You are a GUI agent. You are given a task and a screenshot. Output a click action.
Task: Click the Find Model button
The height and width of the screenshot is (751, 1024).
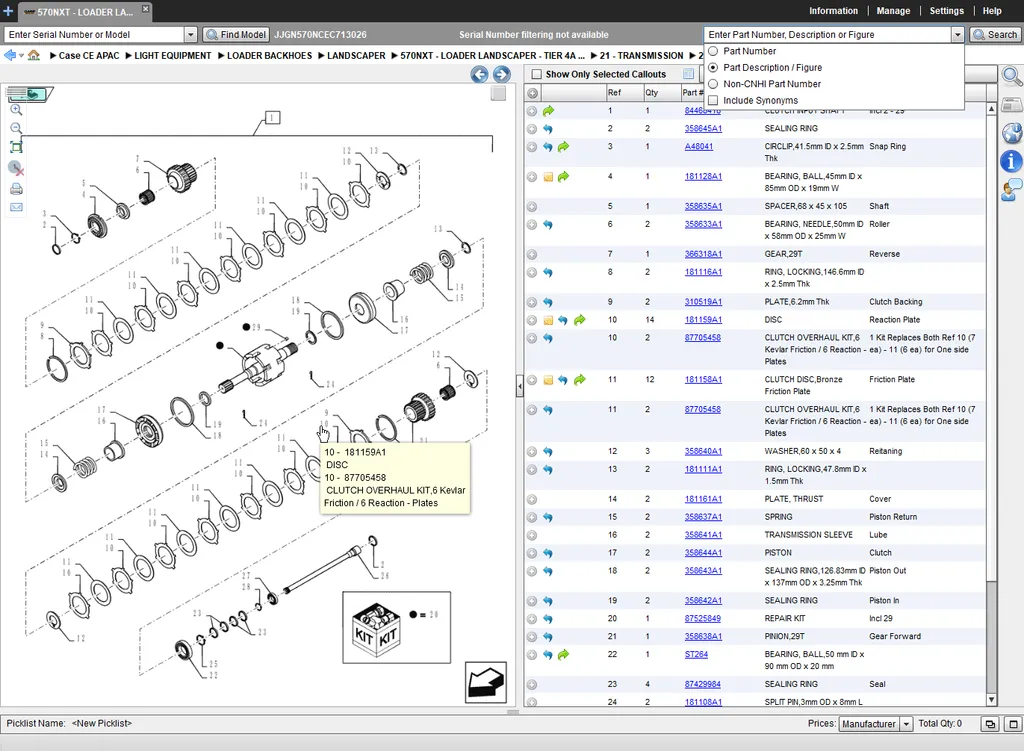point(236,35)
